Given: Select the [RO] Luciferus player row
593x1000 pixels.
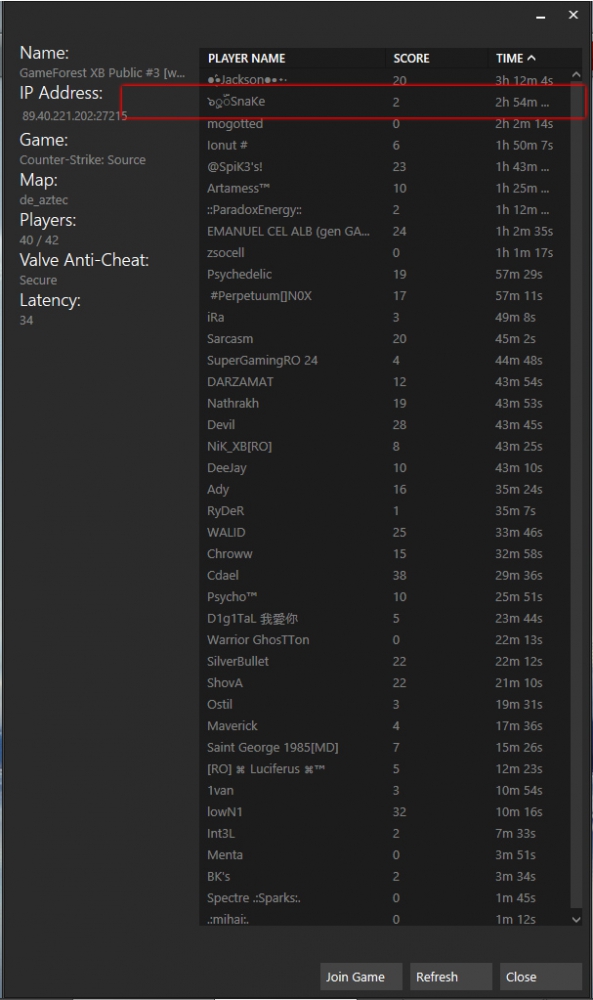Looking at the screenshot, I should pos(385,769).
